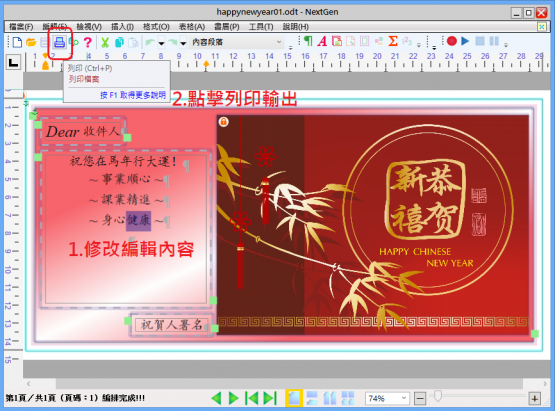The width and height of the screenshot is (555, 411).
Task: Open a file with the folder icon
Action: (31, 42)
